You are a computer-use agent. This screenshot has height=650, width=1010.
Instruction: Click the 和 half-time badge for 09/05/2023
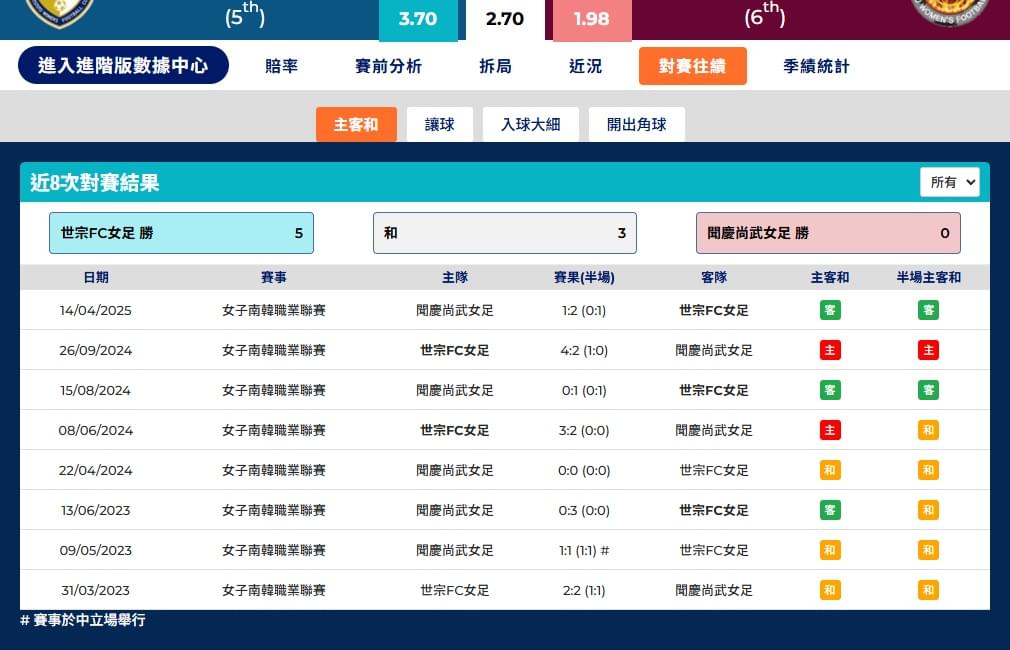tap(928, 550)
